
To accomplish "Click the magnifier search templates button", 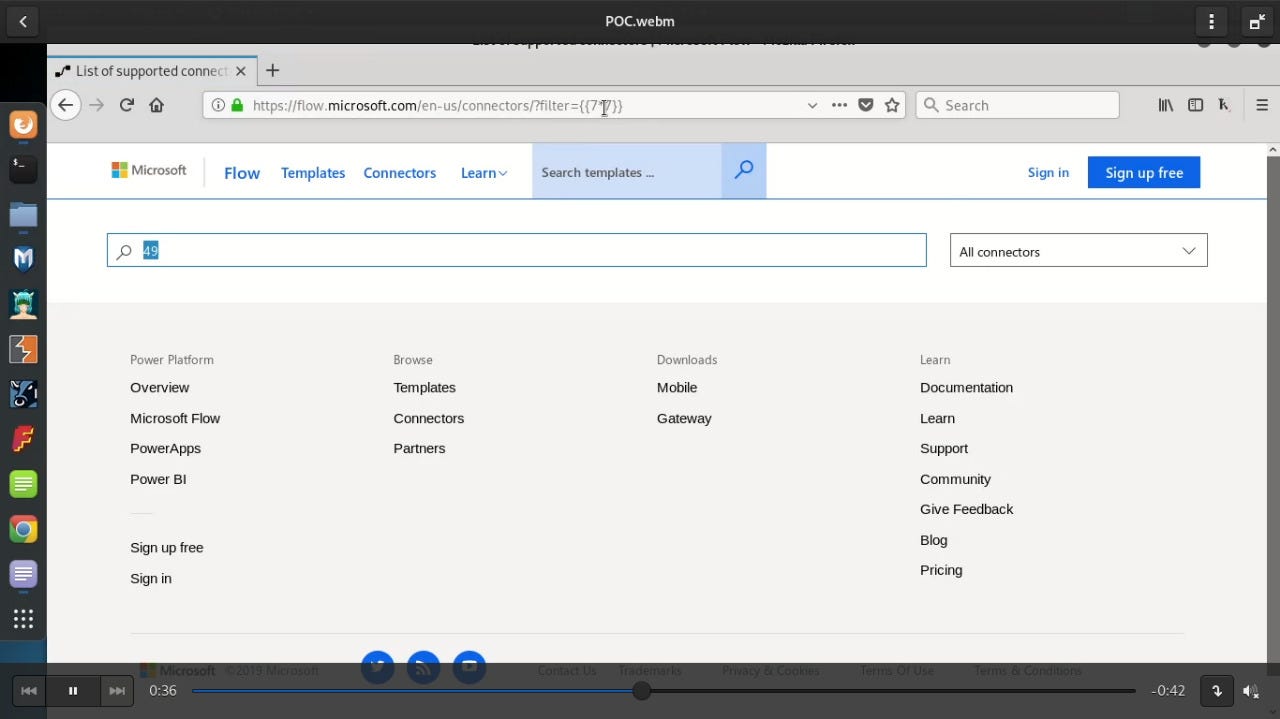I will point(744,171).
